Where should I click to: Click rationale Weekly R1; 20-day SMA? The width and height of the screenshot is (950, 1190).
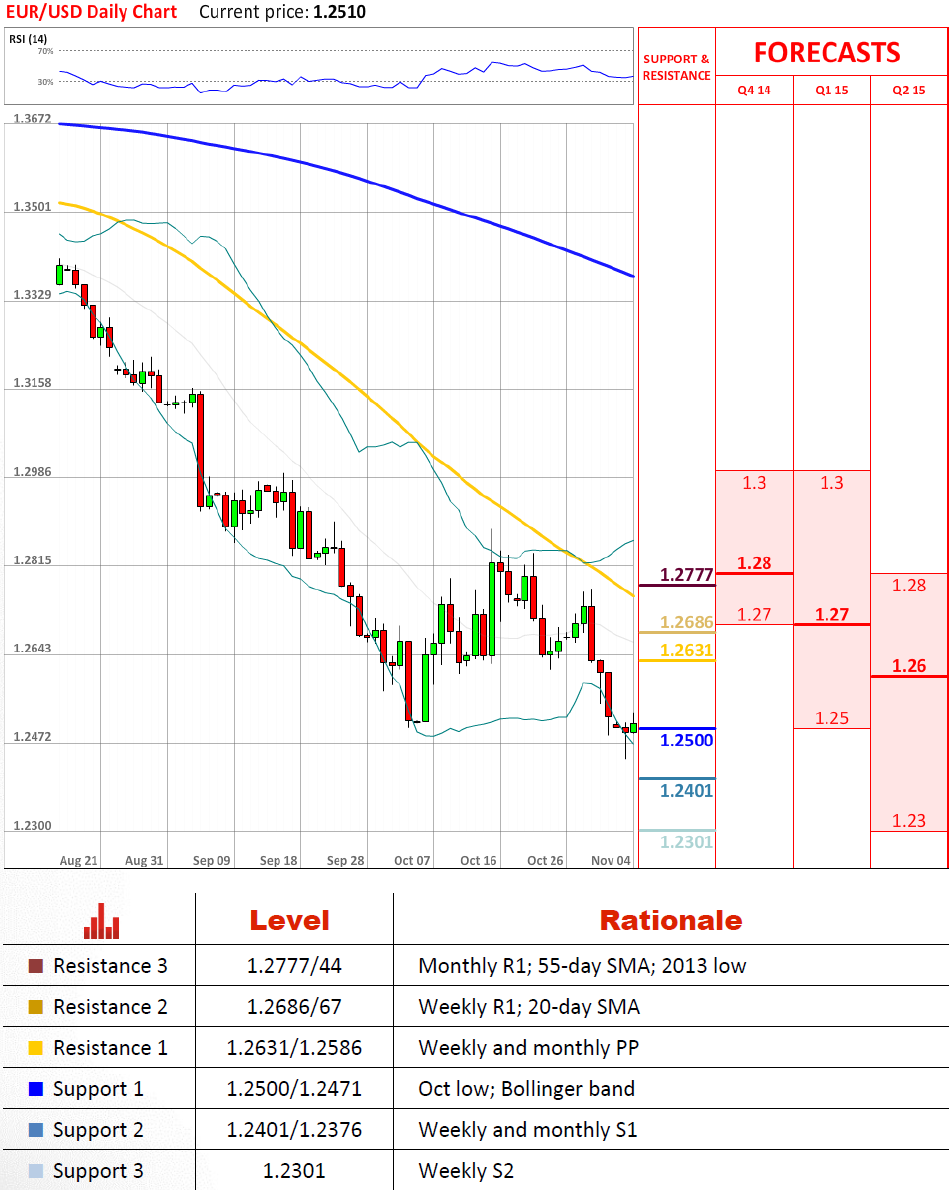click(x=529, y=1007)
